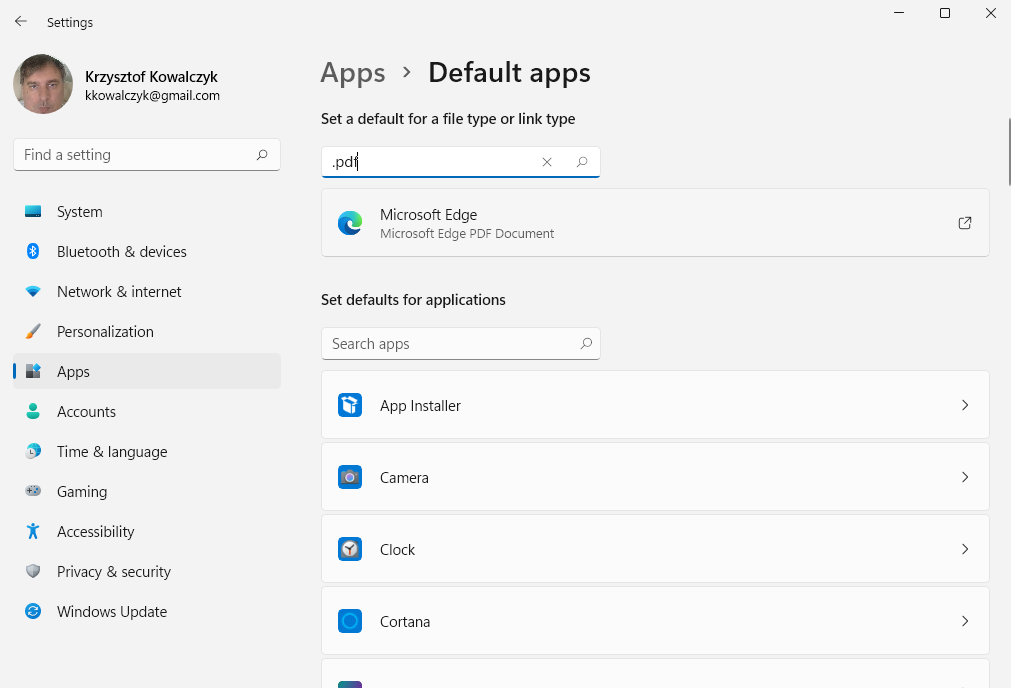Go back using the Settings back arrow

(x=21, y=21)
